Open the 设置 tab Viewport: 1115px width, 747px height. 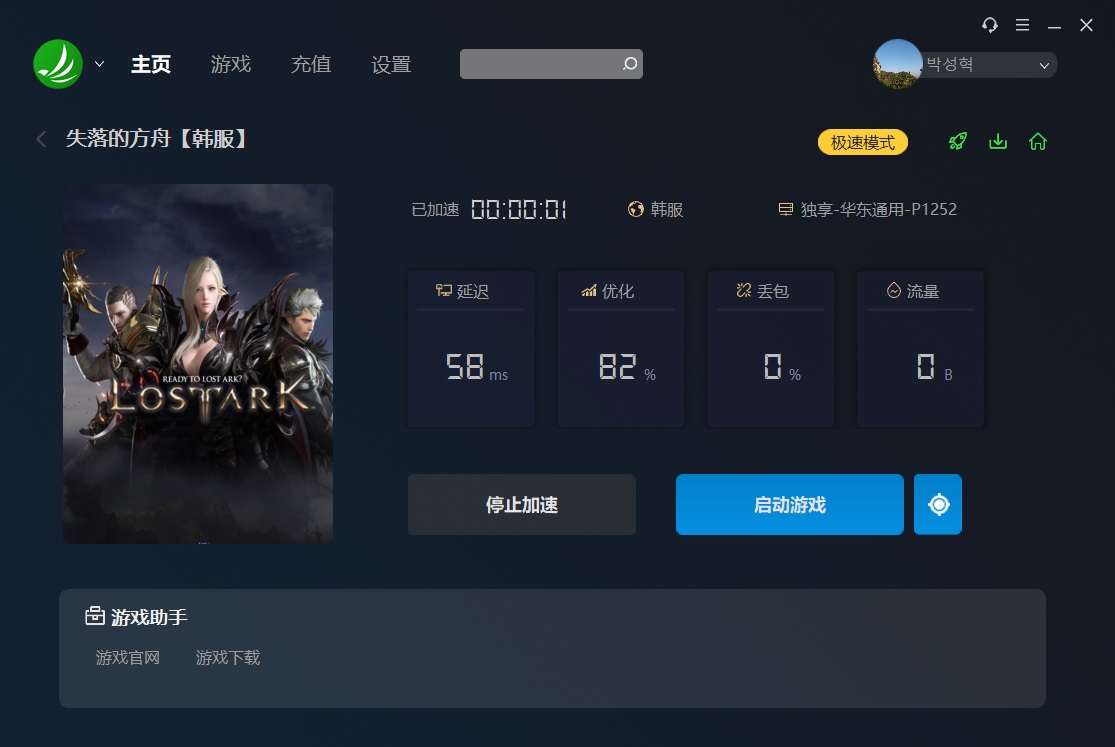pyautogui.click(x=391, y=64)
